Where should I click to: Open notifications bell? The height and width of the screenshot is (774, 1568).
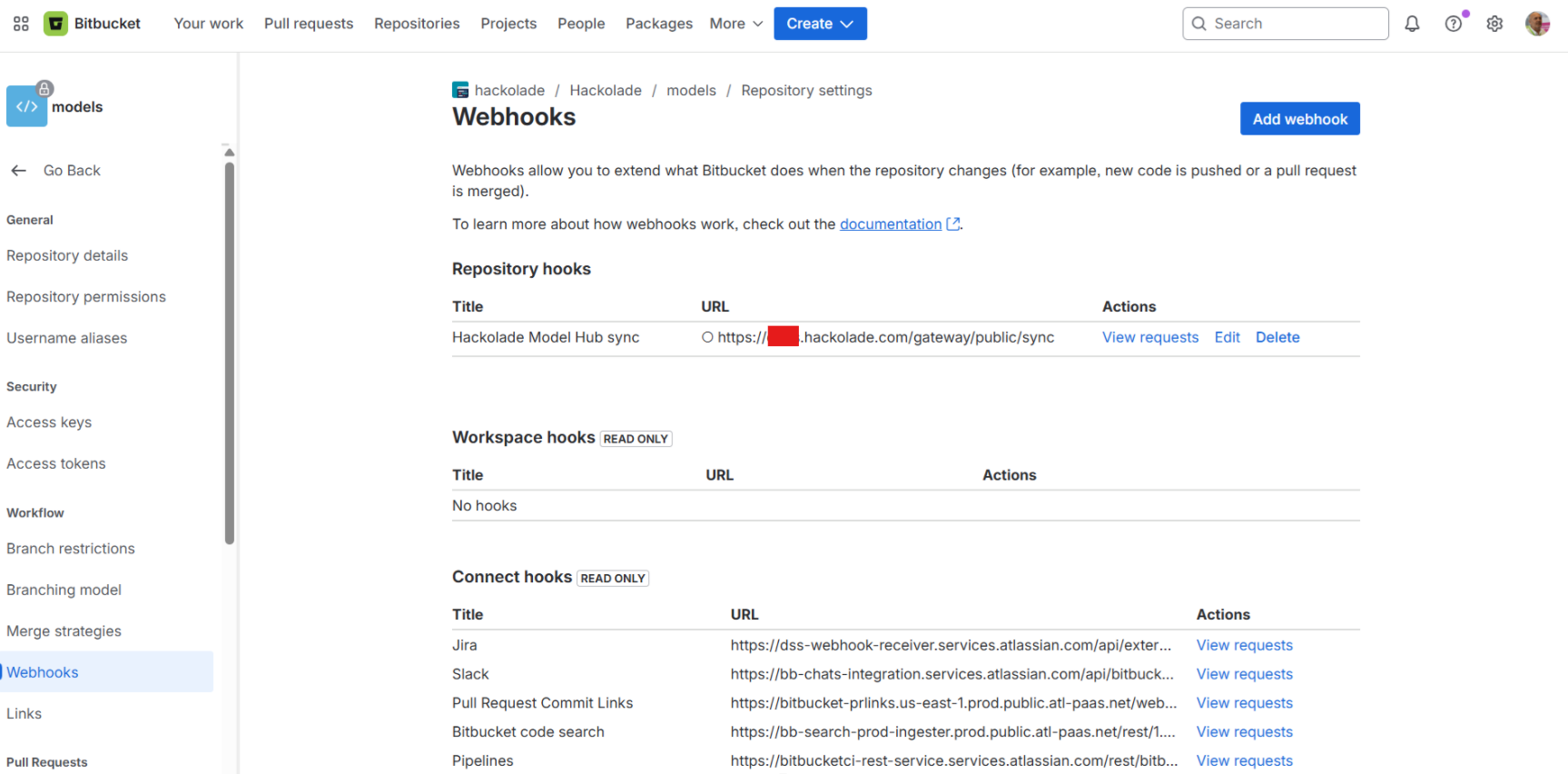[1412, 24]
